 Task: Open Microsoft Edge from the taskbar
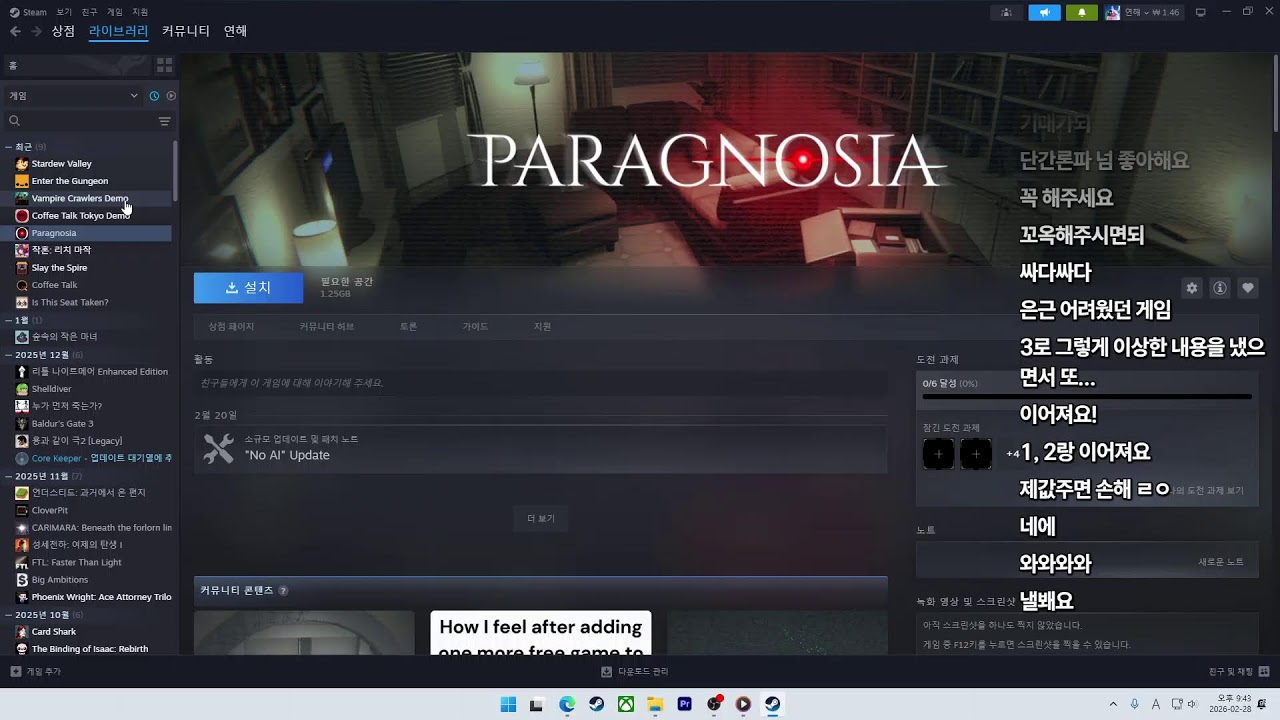click(x=567, y=704)
